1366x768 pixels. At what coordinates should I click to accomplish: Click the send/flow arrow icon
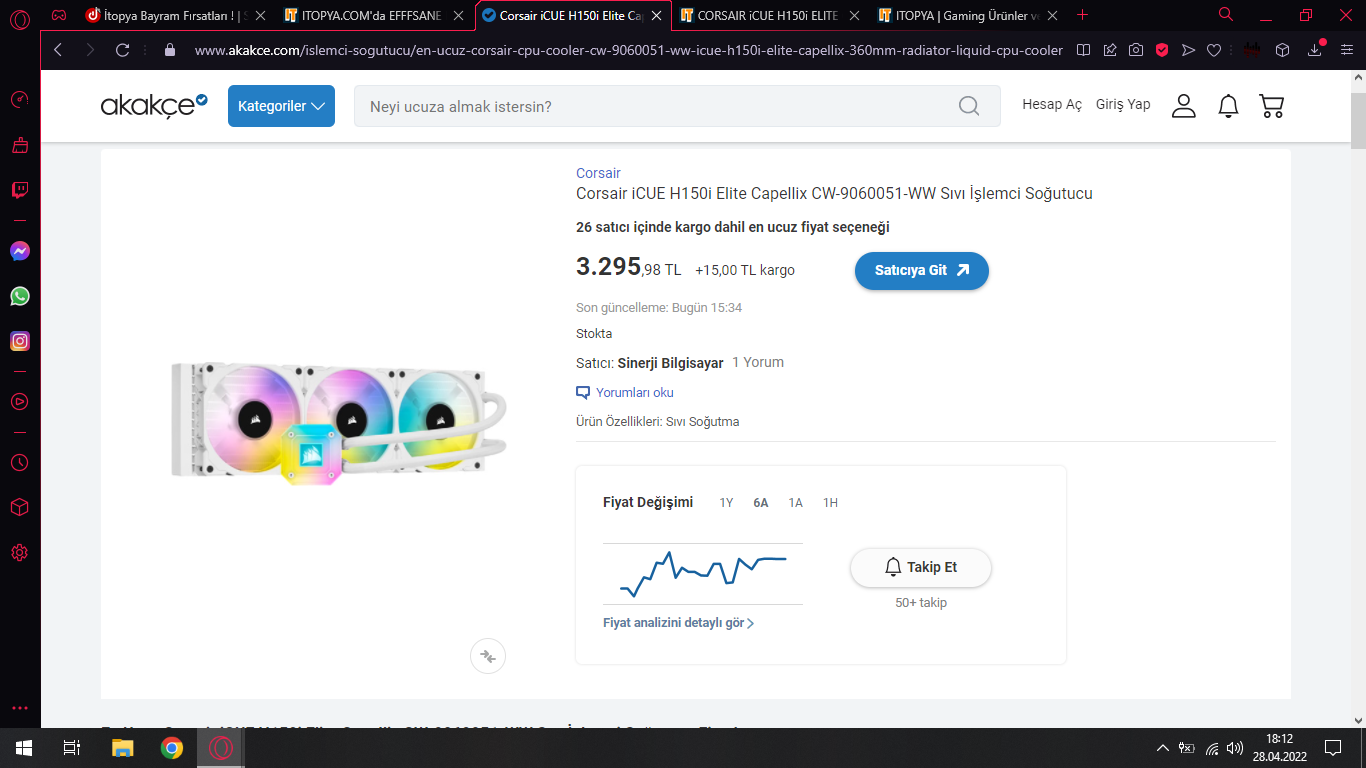click(x=1188, y=50)
